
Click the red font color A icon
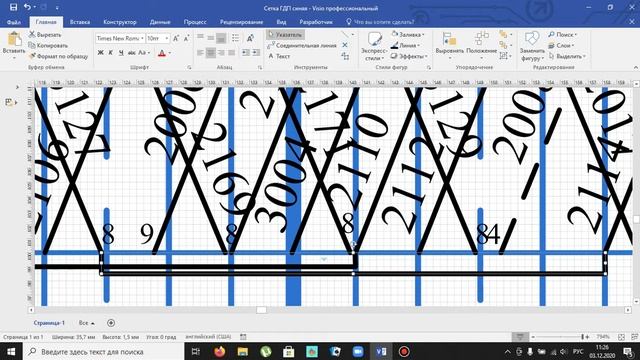click(162, 53)
